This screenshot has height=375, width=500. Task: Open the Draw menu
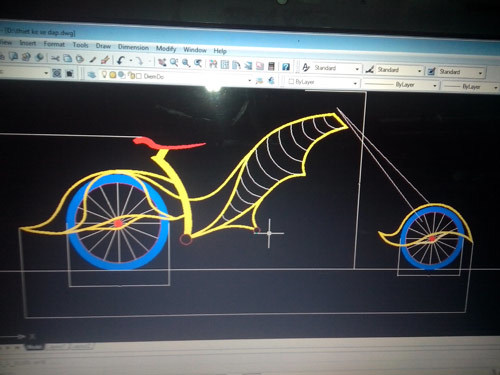point(103,46)
